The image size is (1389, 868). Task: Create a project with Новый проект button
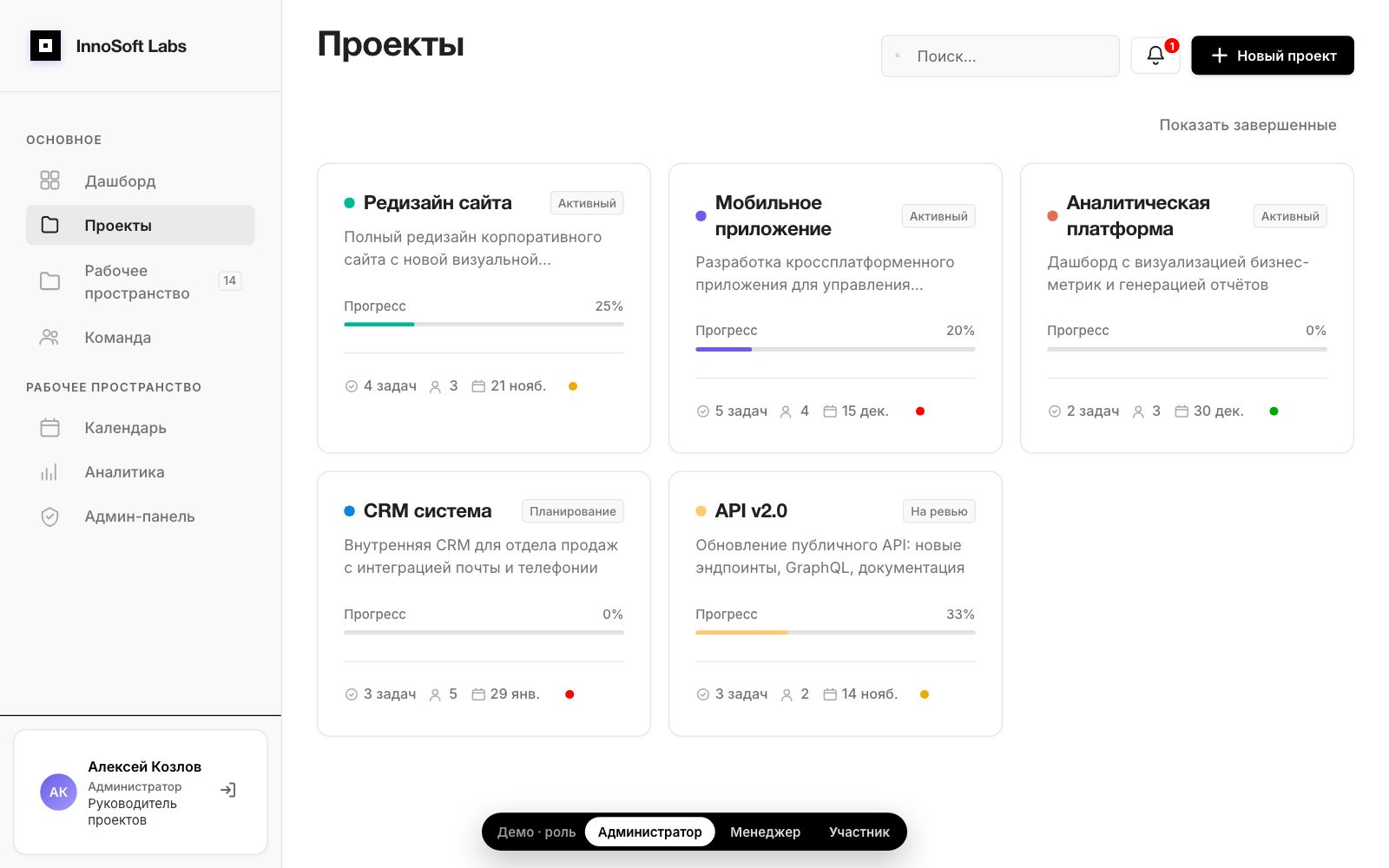[1273, 56]
